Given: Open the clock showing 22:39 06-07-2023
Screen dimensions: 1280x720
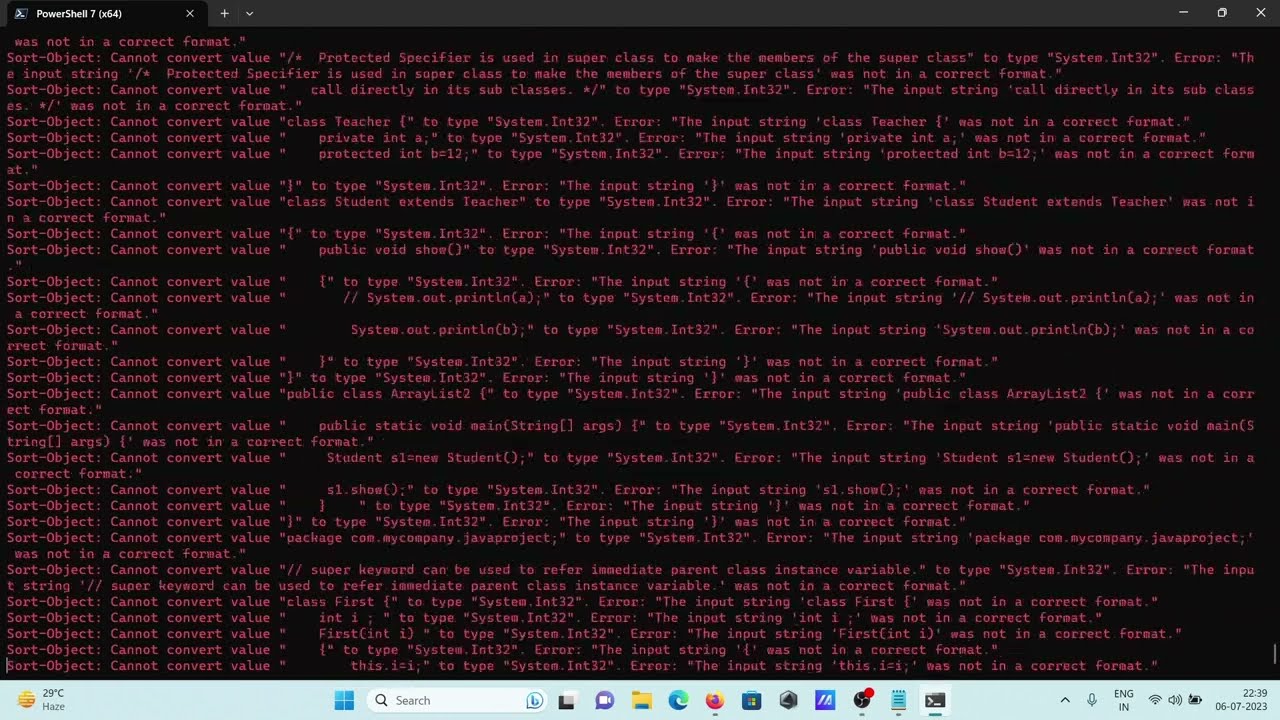Looking at the screenshot, I should point(1240,700).
